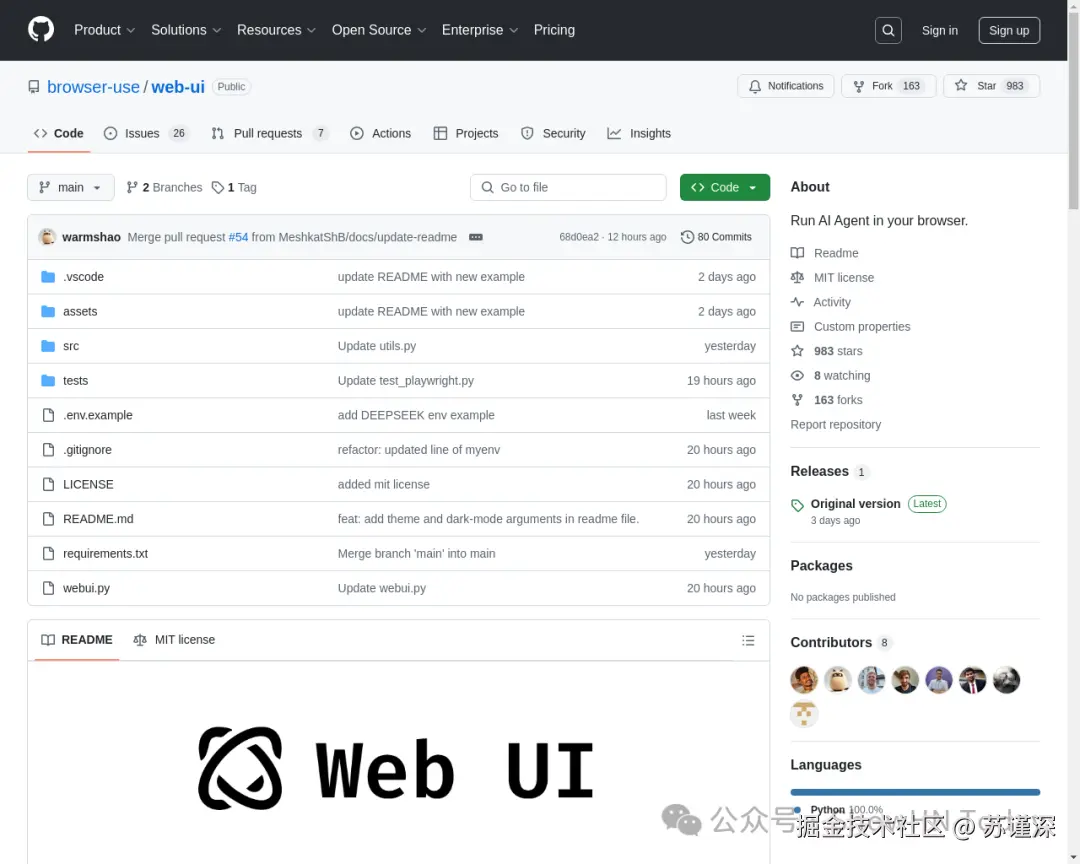Switch to the Code tab

coord(59,134)
